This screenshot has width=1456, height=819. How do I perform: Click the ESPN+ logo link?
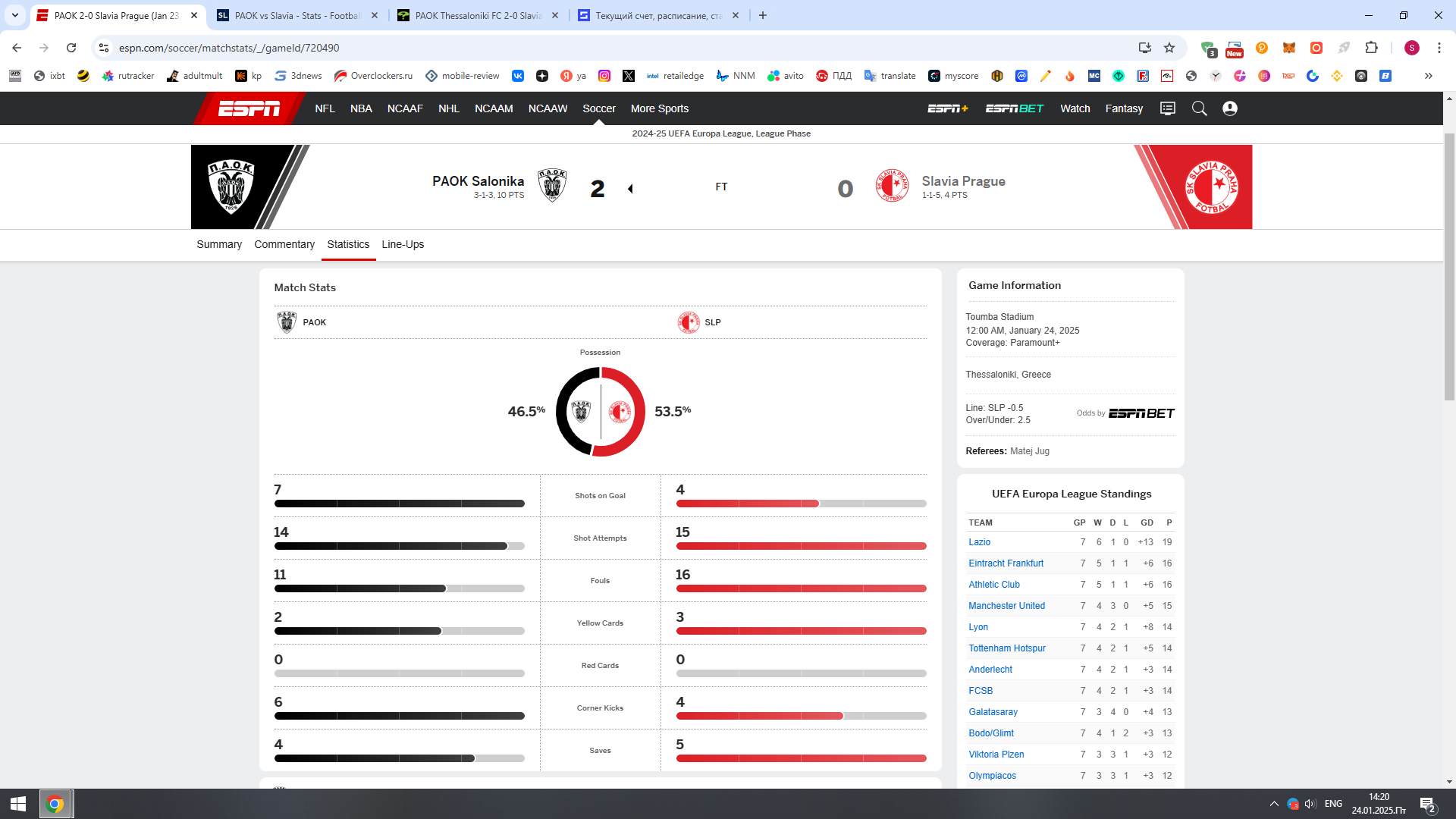tap(948, 108)
